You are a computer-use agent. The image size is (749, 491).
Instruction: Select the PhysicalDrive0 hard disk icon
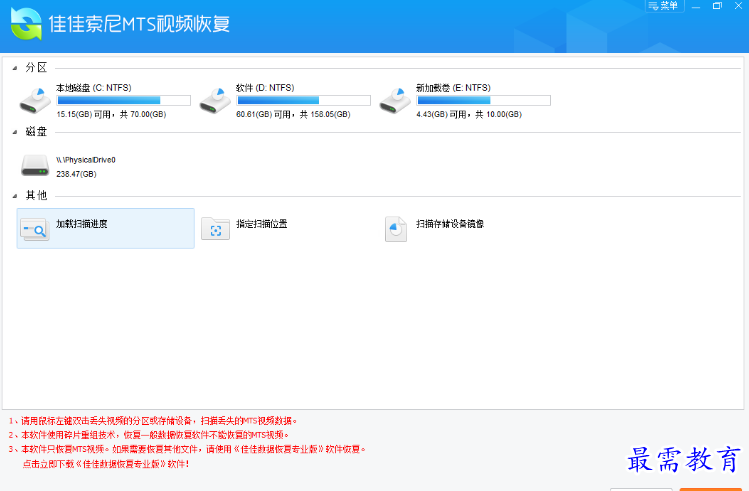(35, 165)
